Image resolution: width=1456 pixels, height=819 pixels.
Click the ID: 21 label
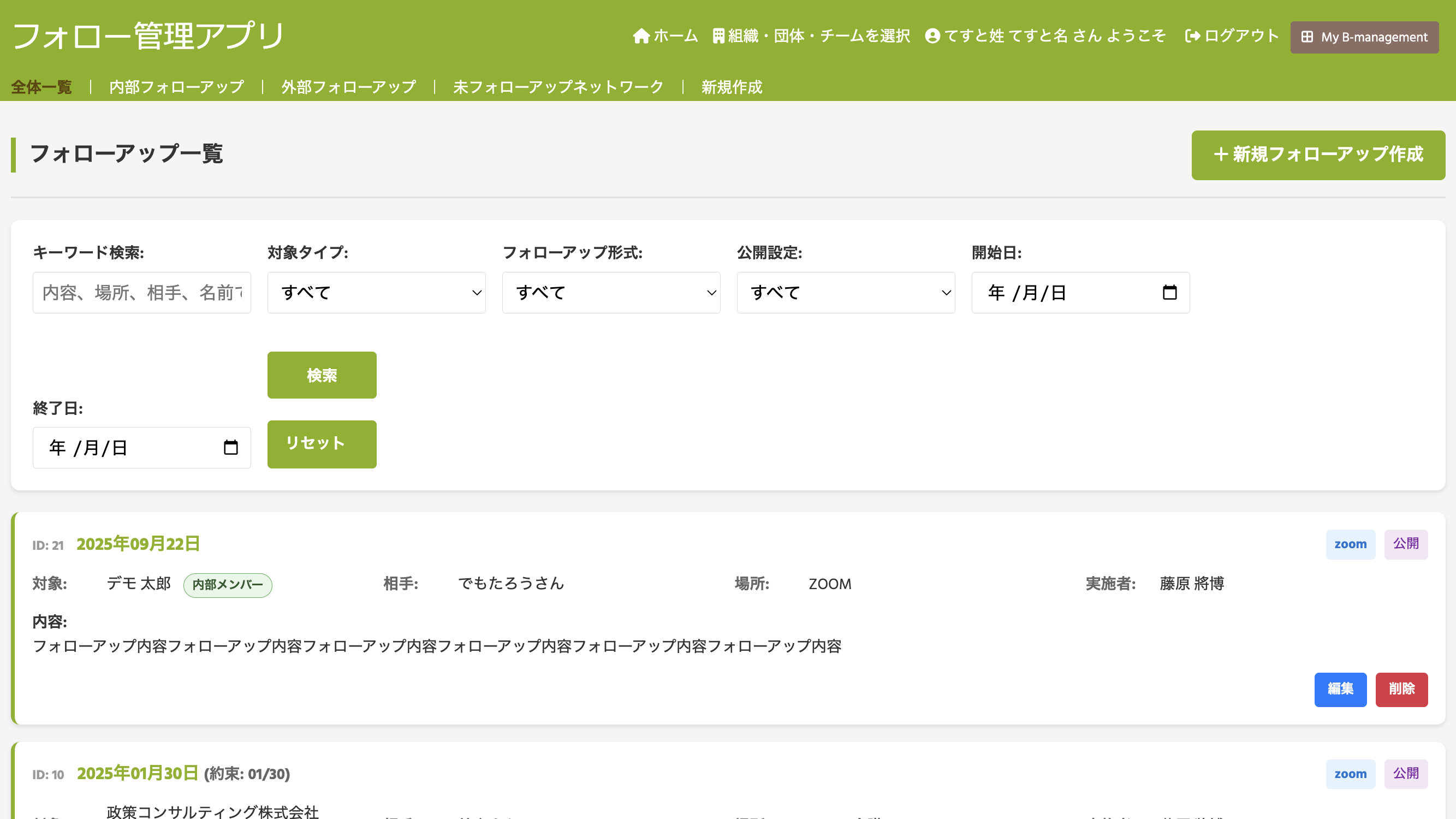48,545
